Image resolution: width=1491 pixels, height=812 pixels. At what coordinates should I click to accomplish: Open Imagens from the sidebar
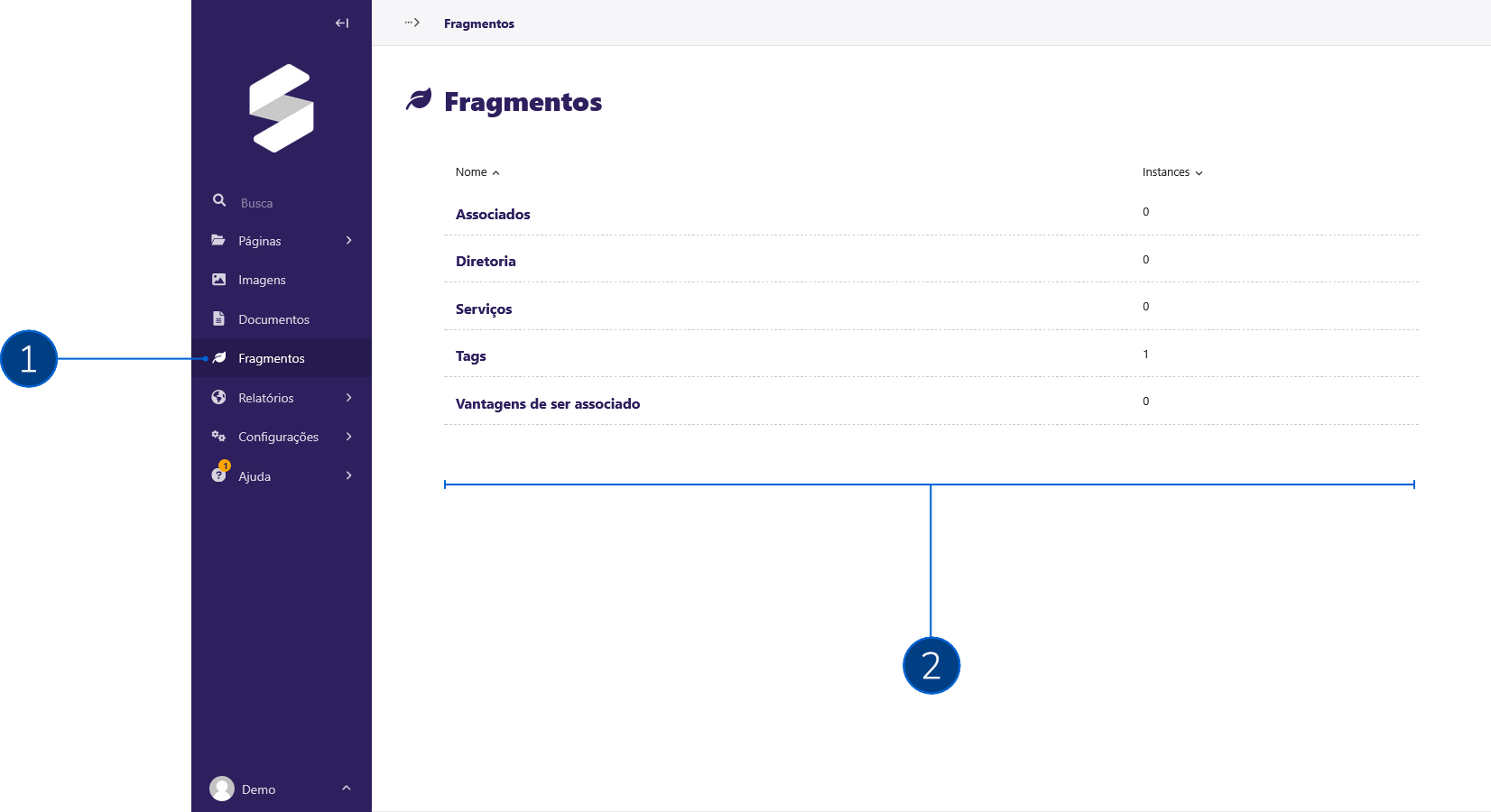[x=261, y=280]
